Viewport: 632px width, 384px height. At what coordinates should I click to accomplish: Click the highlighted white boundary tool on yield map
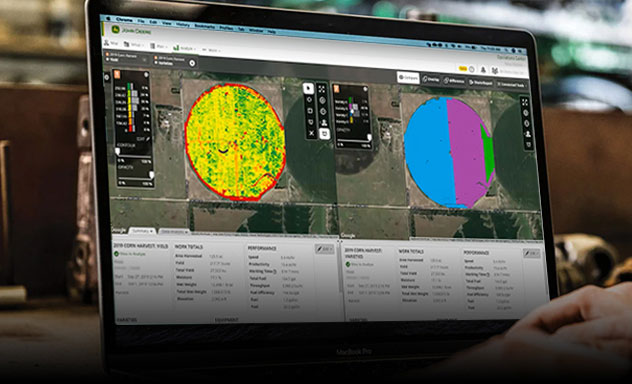(324, 134)
